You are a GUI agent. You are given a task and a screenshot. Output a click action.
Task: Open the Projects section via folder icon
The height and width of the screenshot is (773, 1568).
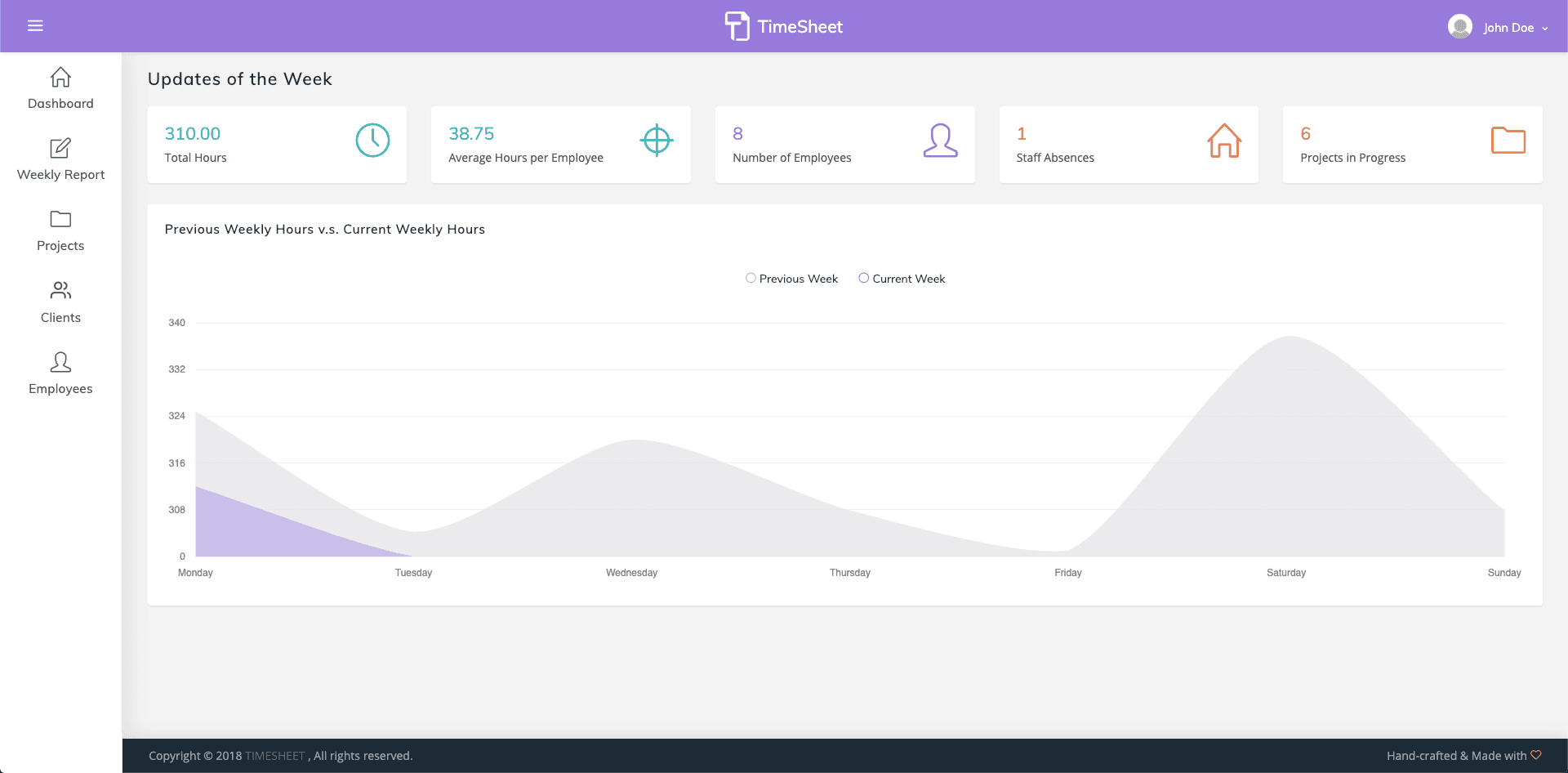[x=60, y=220]
